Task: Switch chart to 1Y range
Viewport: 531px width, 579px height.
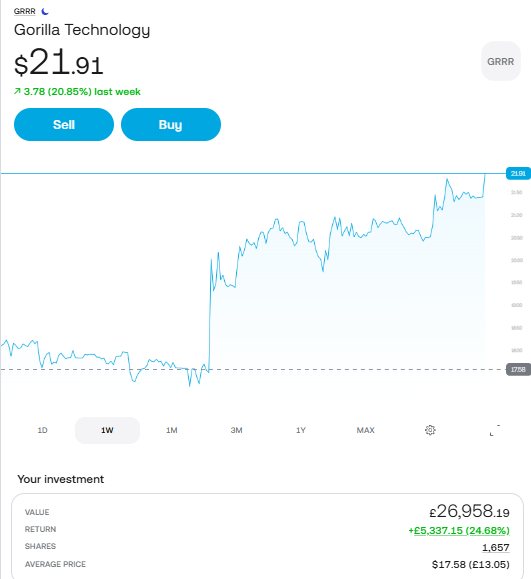Action: coord(301,430)
